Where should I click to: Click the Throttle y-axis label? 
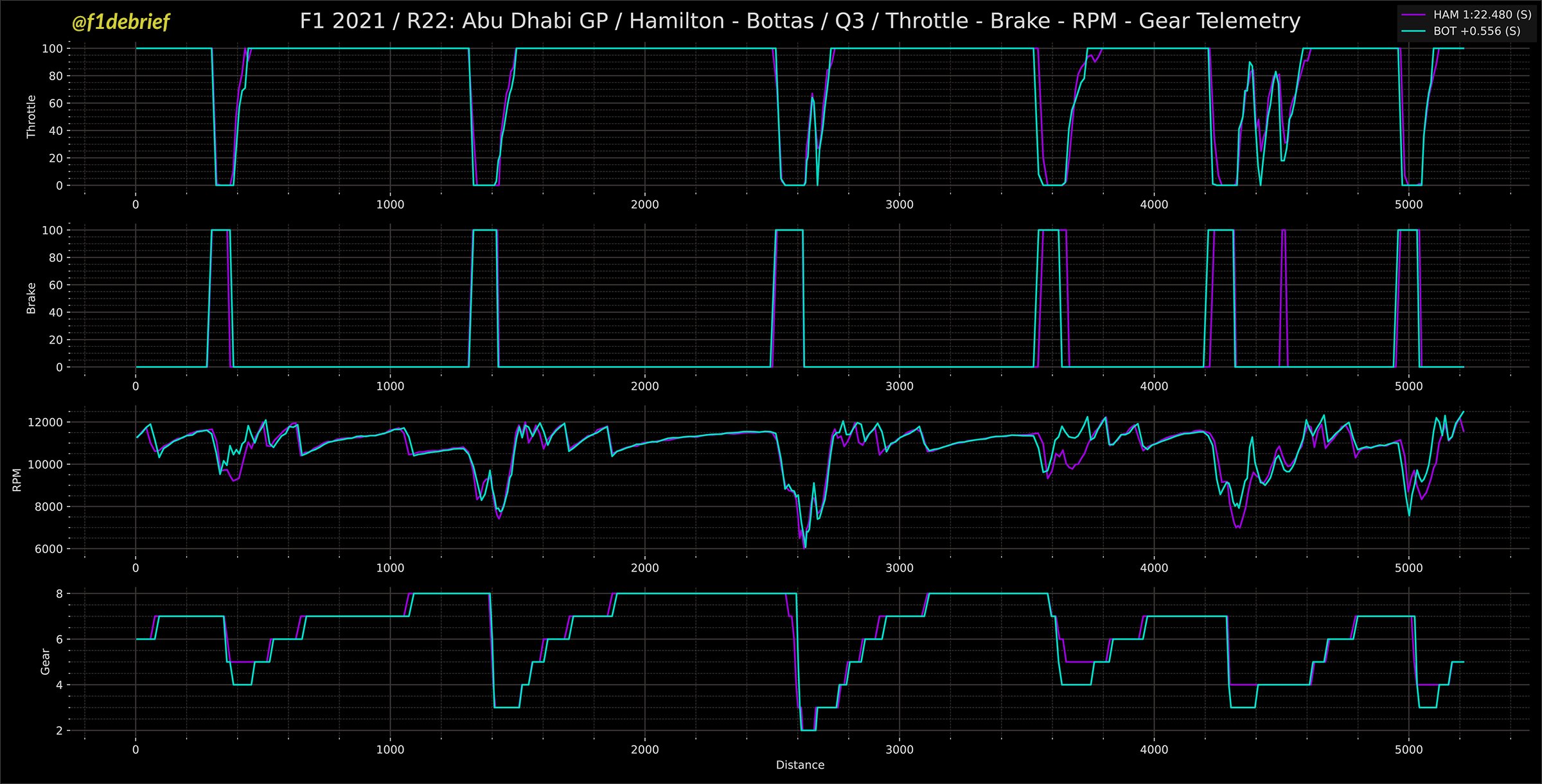coord(31,116)
